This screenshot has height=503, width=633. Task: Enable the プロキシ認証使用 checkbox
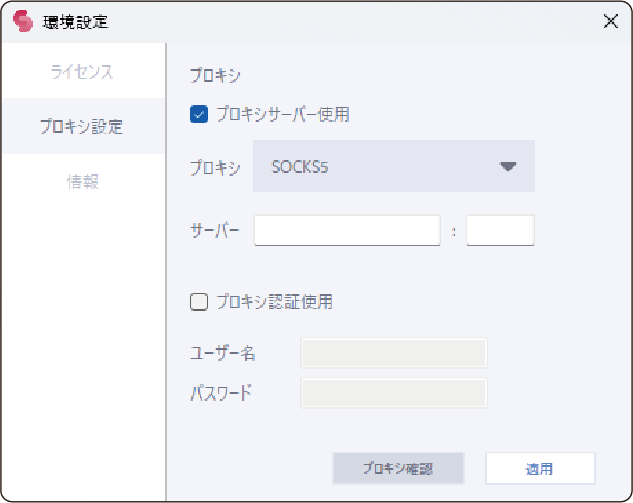click(x=198, y=301)
